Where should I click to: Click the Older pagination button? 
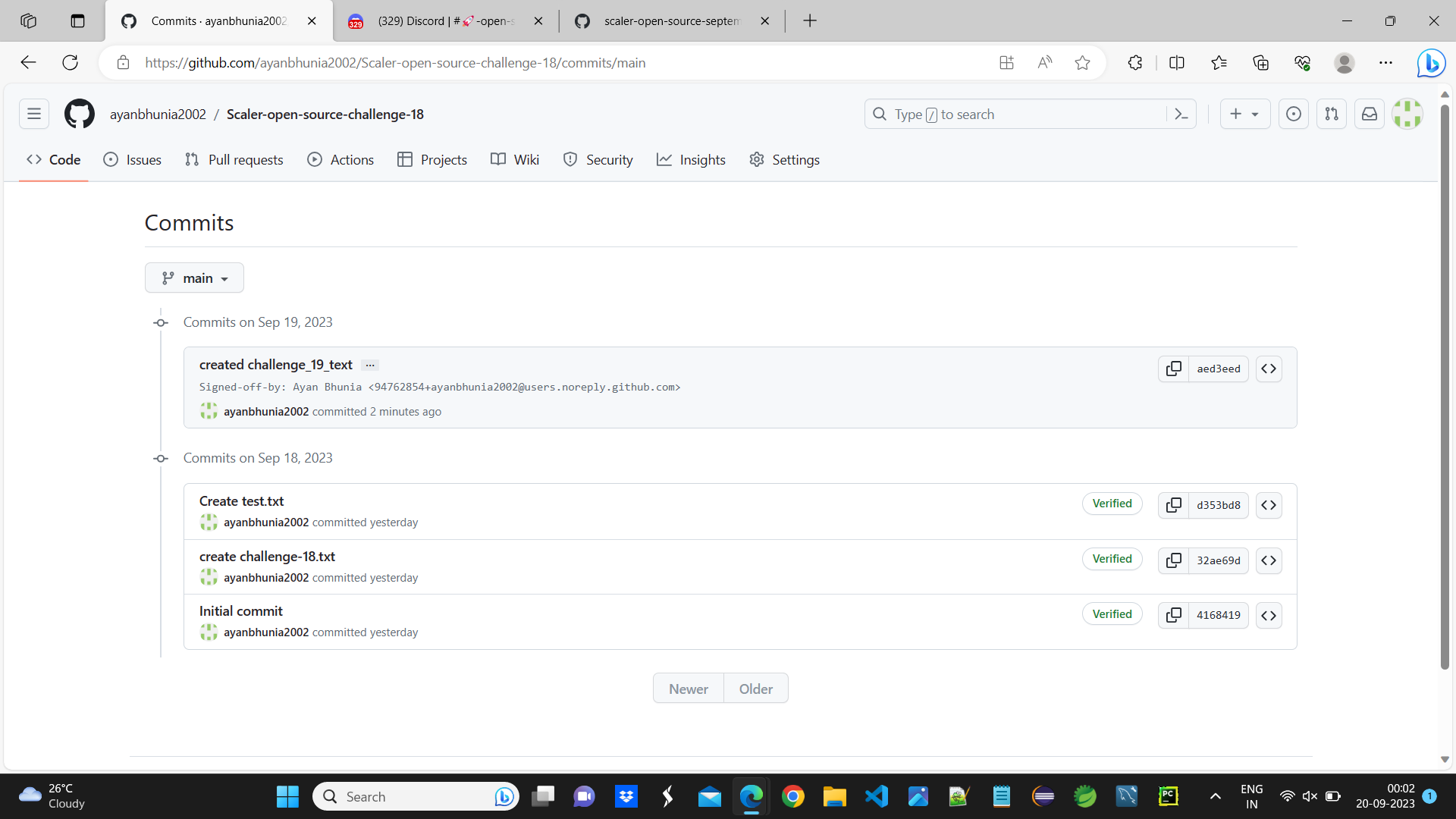pyautogui.click(x=755, y=688)
